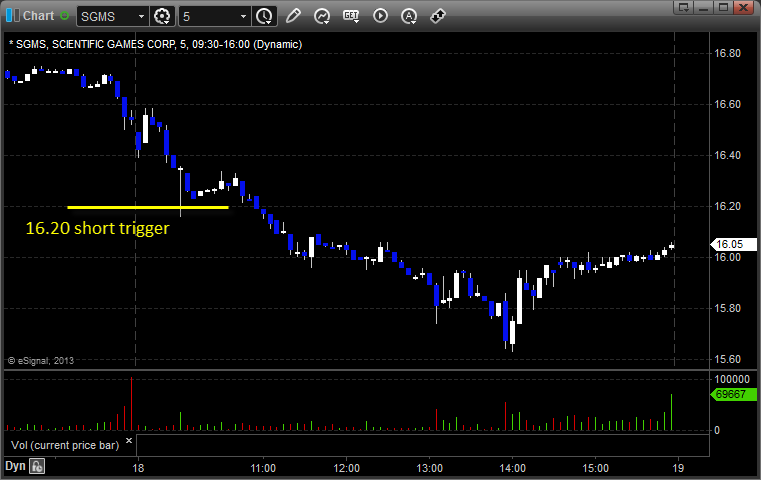
Task: Click the SGMS symbol input field
Action: tap(106, 17)
